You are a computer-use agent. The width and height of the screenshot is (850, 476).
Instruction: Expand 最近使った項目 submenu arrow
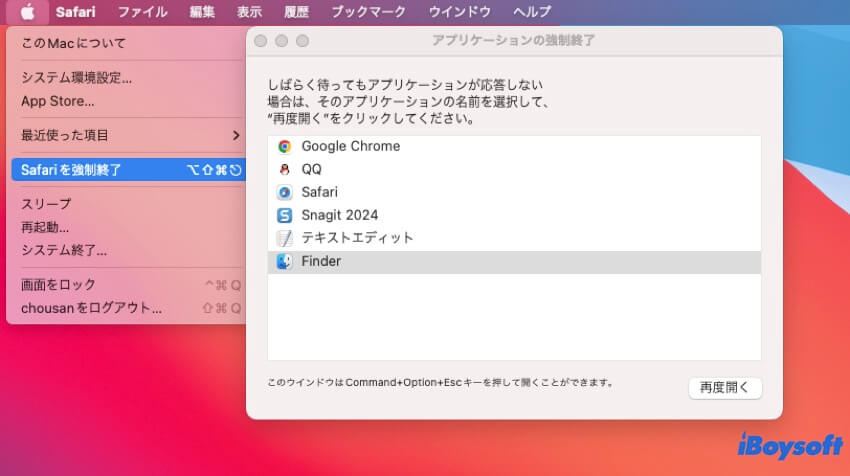[x=236, y=136]
